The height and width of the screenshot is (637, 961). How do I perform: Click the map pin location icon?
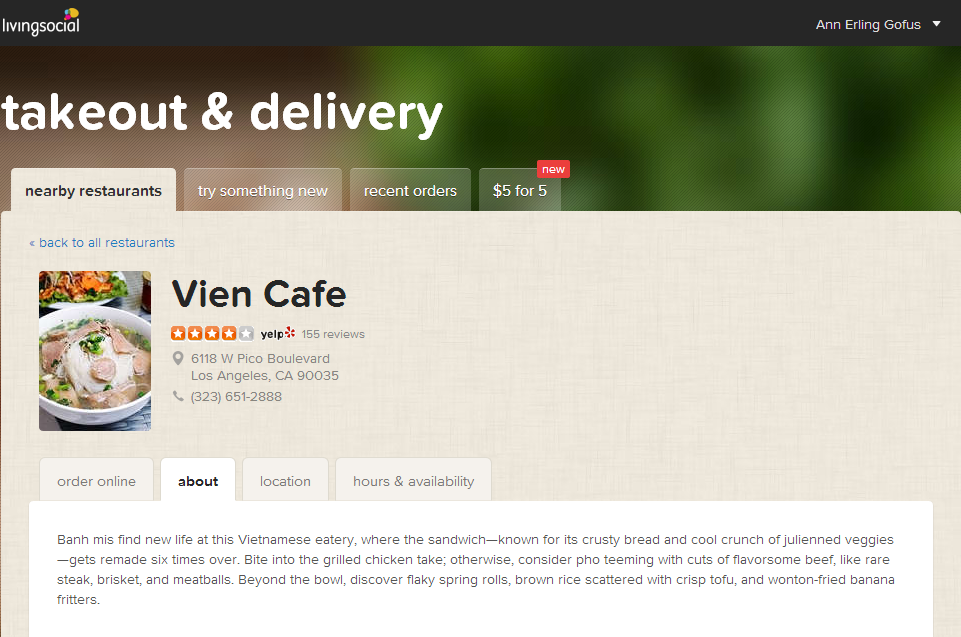(178, 358)
